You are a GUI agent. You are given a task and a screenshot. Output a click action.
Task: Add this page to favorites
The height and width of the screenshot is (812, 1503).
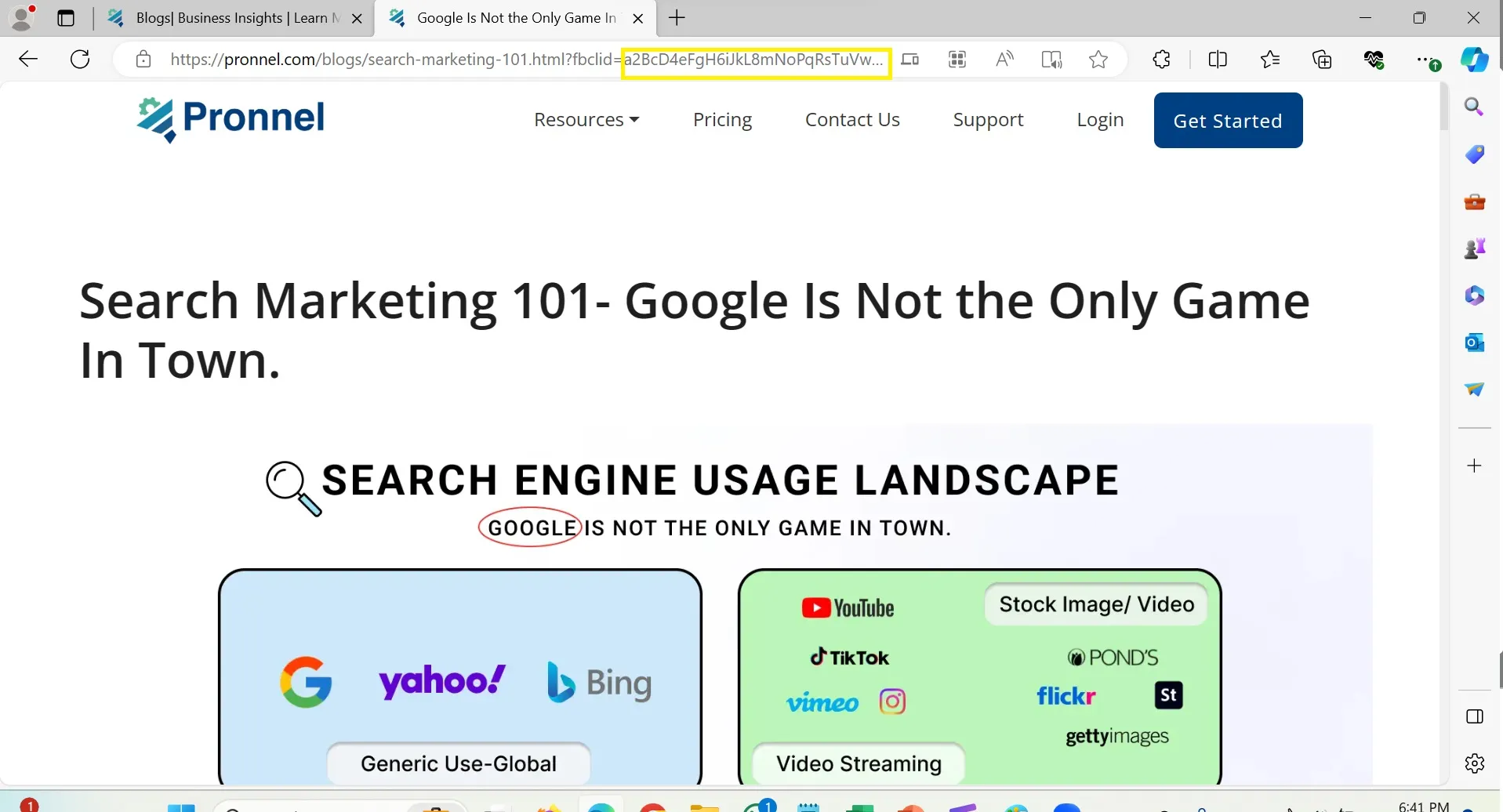tap(1098, 60)
